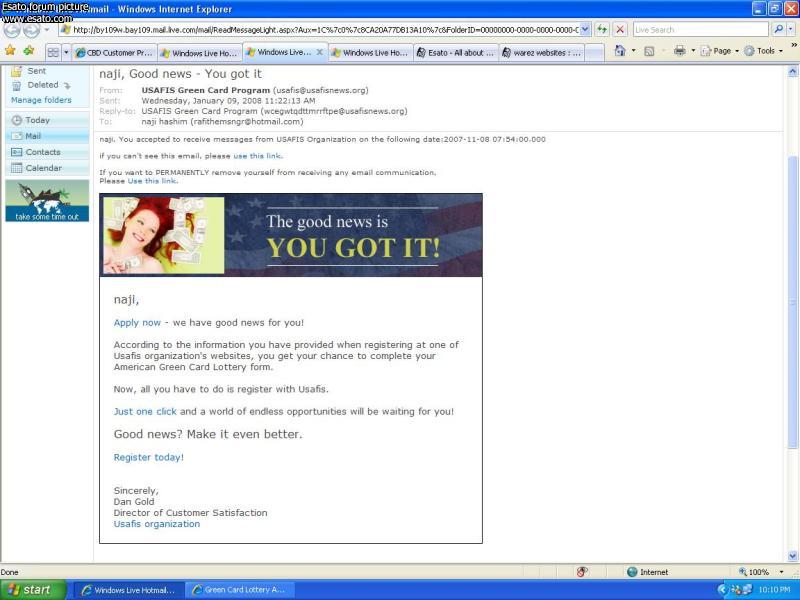Go to the Today section
Screen dimensions: 800x600
tap(47, 120)
